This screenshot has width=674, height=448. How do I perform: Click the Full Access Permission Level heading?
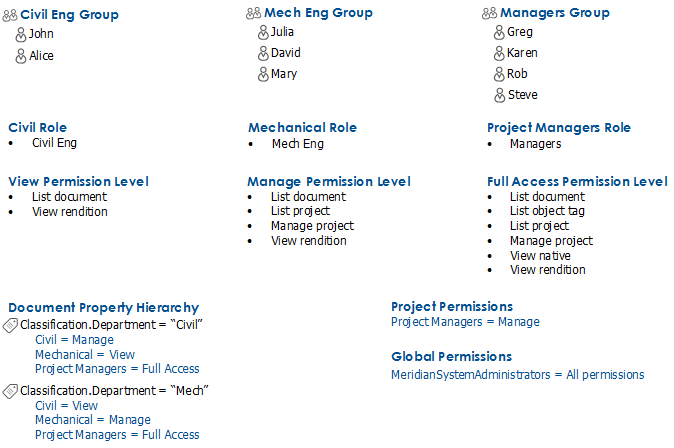pos(577,181)
